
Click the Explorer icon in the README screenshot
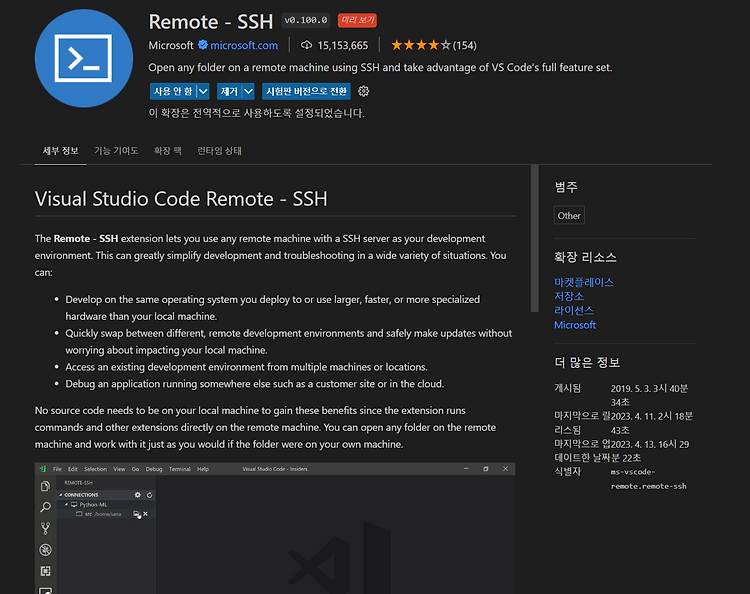point(45,486)
